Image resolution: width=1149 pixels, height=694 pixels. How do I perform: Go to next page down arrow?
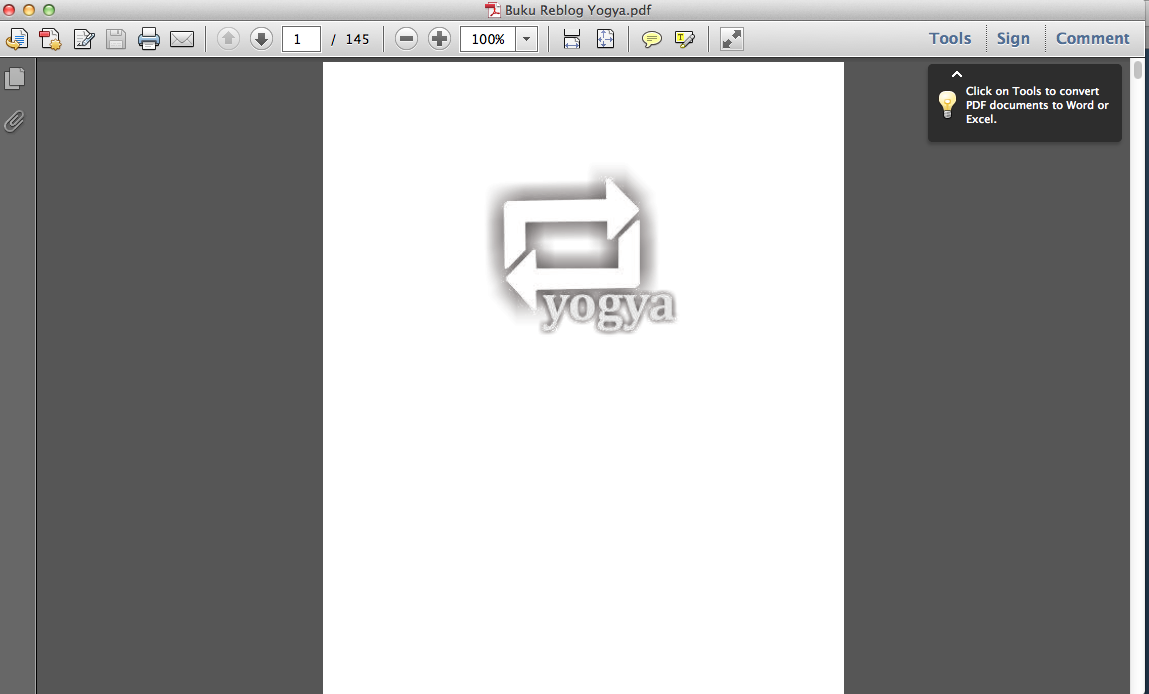click(x=261, y=39)
